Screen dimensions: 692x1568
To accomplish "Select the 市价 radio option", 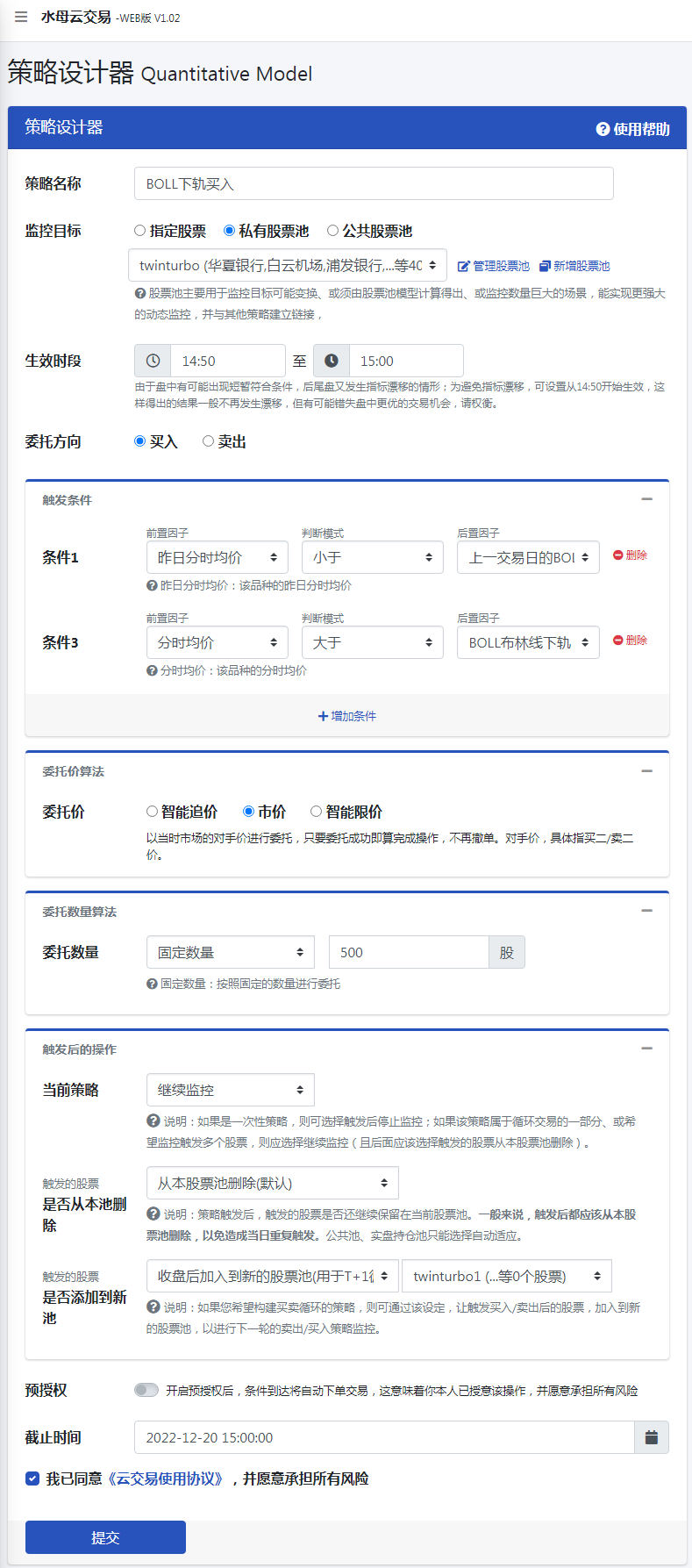I will click(x=248, y=812).
